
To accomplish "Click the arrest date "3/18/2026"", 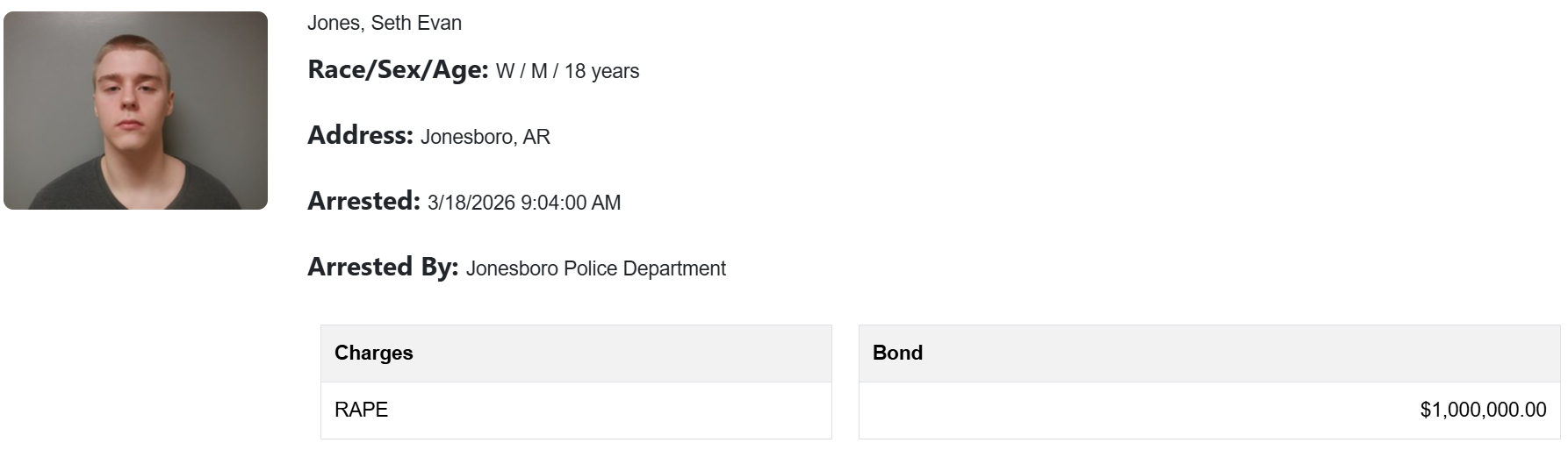I will coord(471,203).
